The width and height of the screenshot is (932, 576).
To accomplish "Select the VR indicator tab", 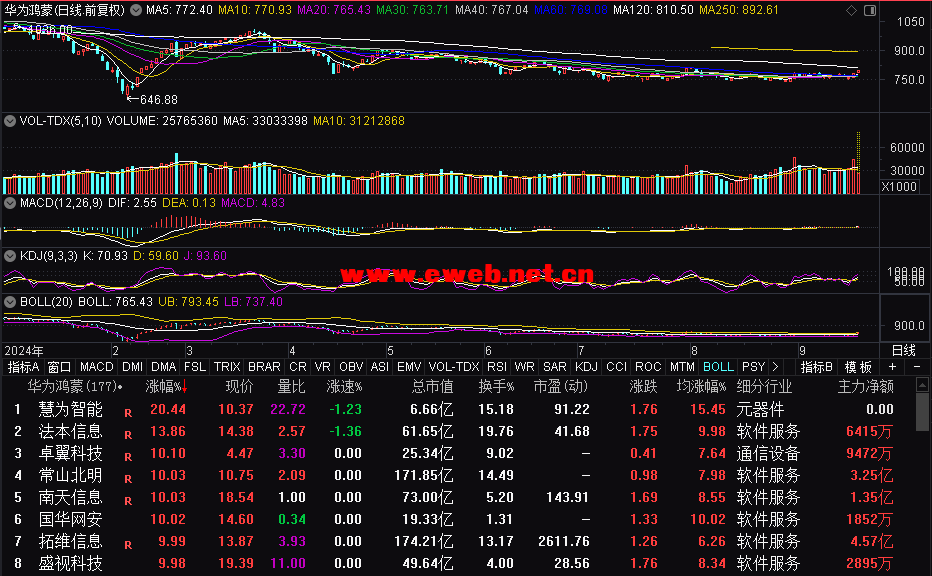I will coord(323,367).
